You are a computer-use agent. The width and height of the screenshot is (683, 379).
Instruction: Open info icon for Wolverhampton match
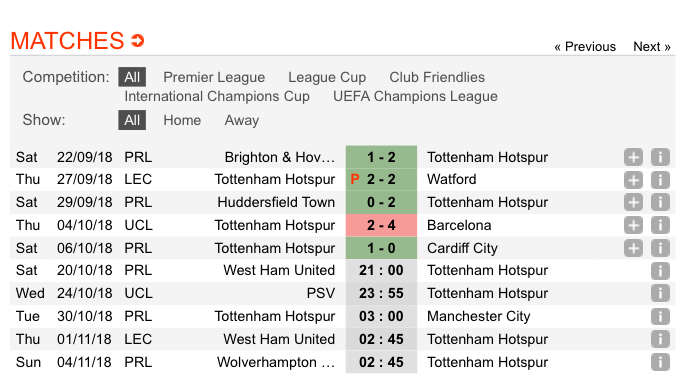click(660, 362)
